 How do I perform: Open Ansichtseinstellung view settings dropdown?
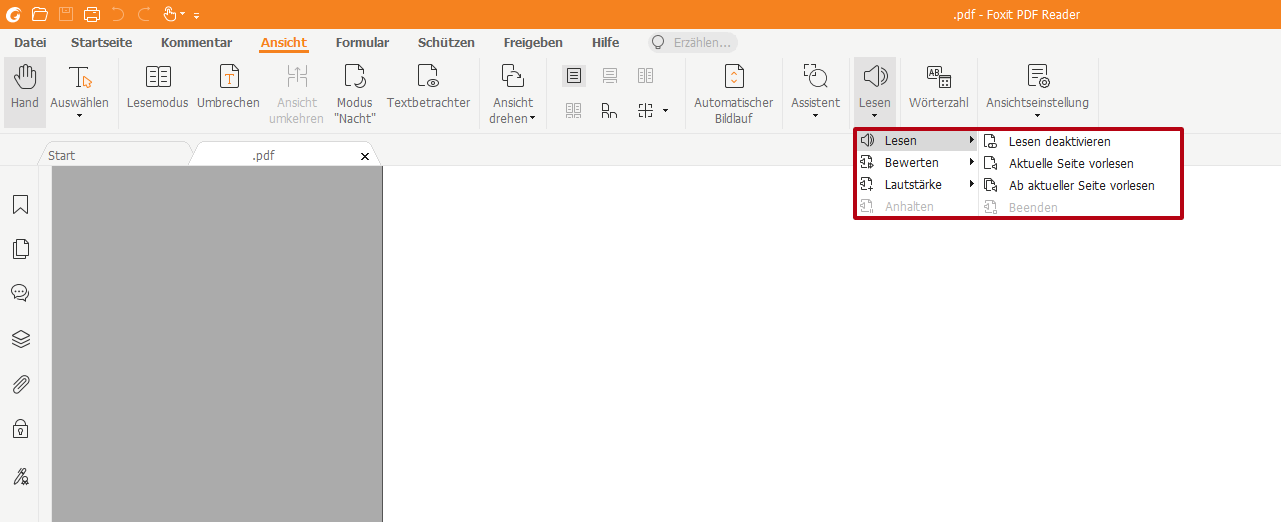tap(1037, 91)
